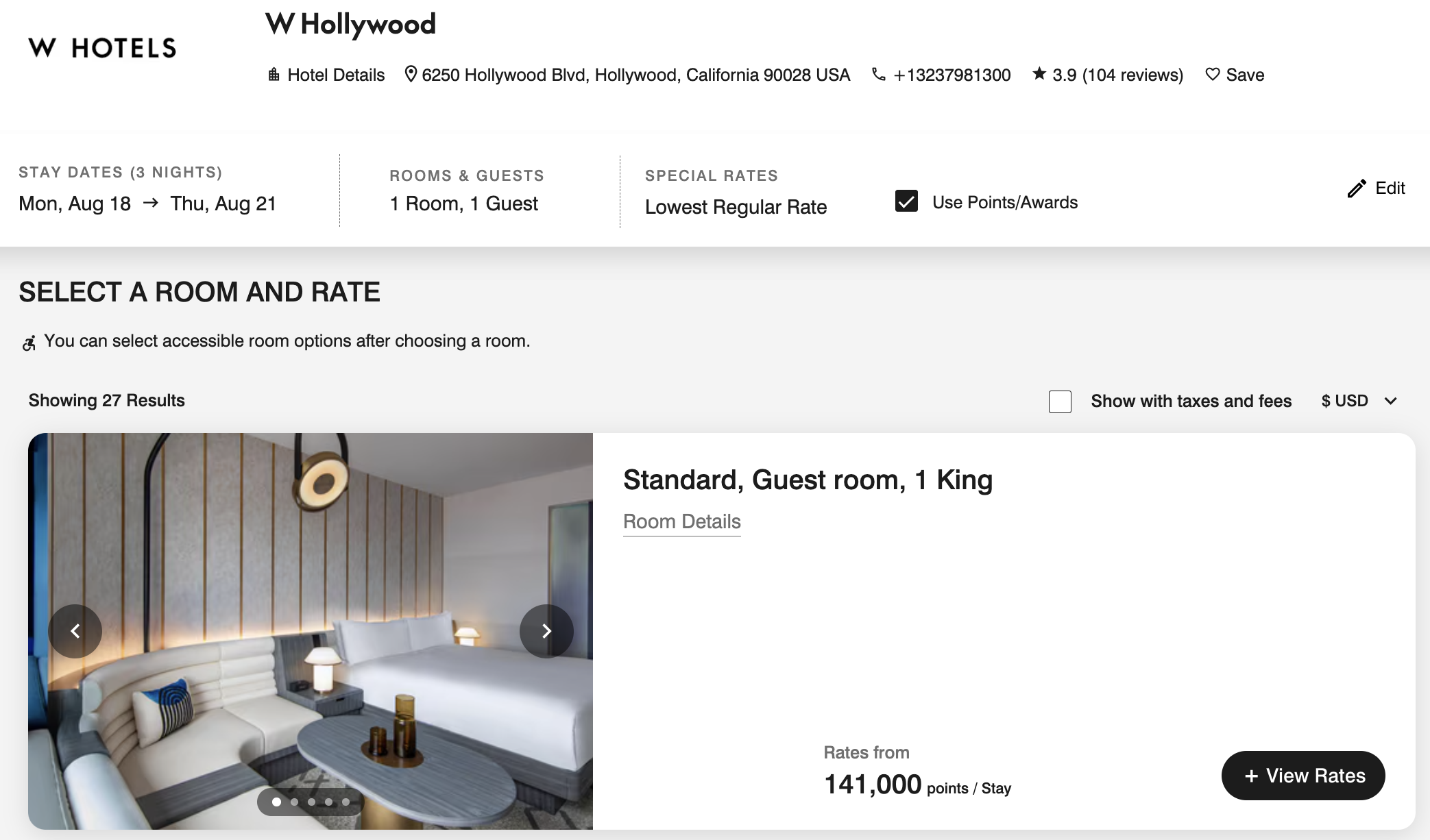Click the phone handset icon
Screen dimensions: 1430x840
[x=878, y=74]
